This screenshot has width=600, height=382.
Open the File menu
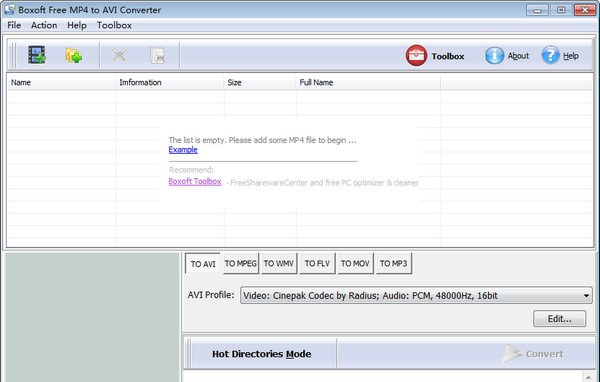pos(14,25)
